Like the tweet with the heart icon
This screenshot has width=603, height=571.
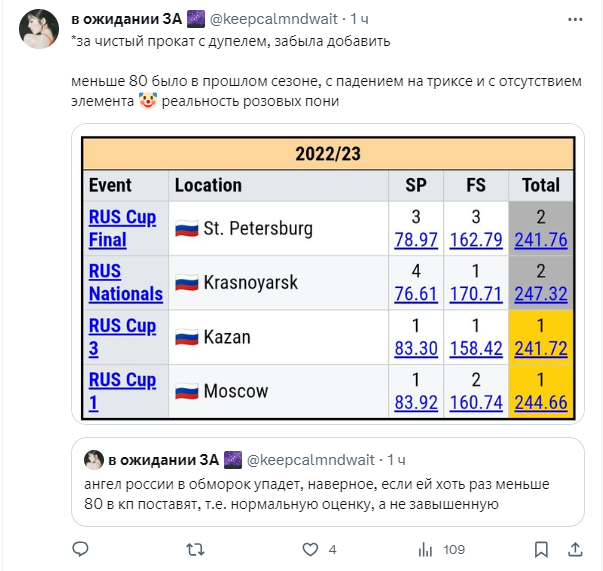309,549
